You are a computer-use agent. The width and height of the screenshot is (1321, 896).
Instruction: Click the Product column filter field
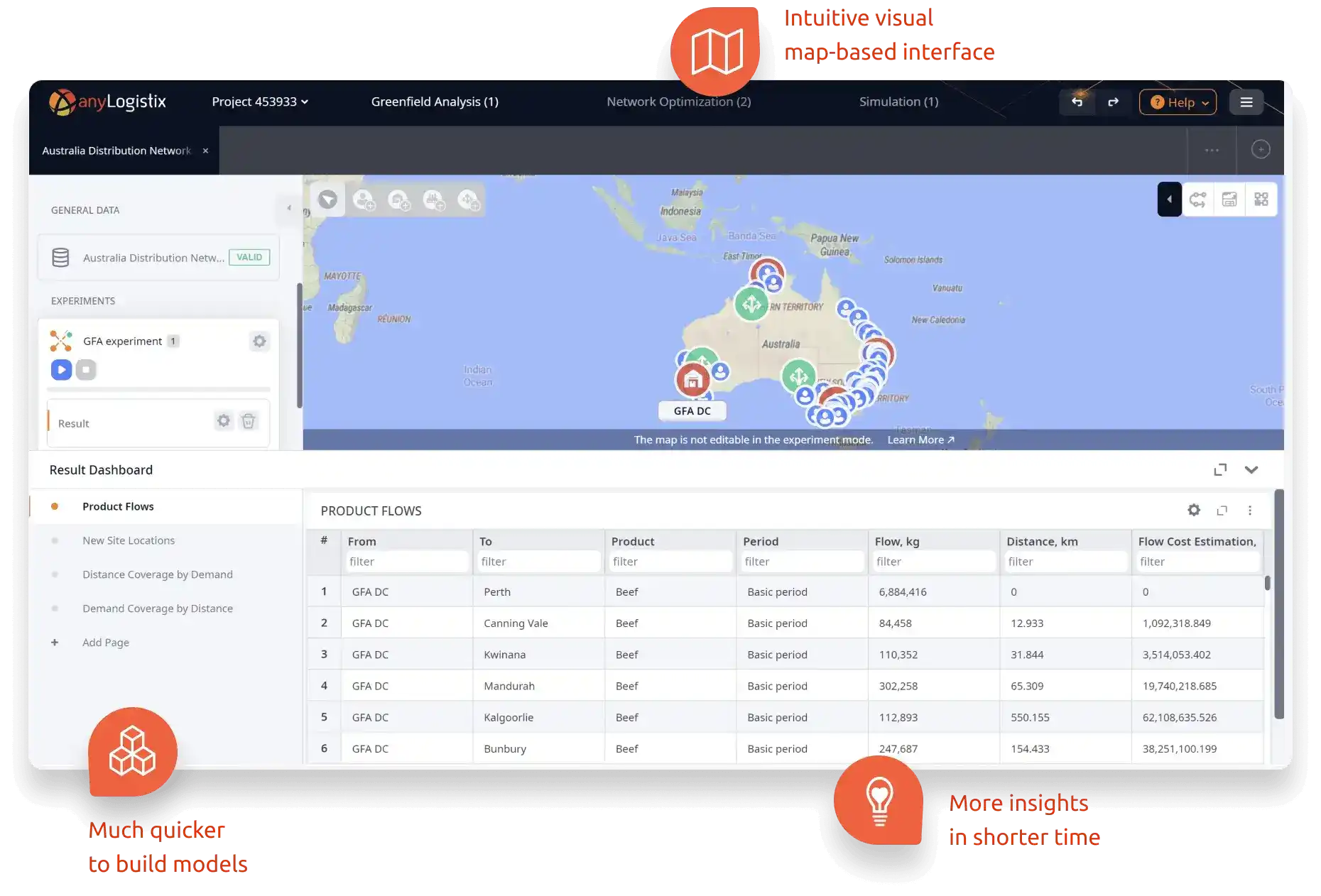click(x=670, y=562)
